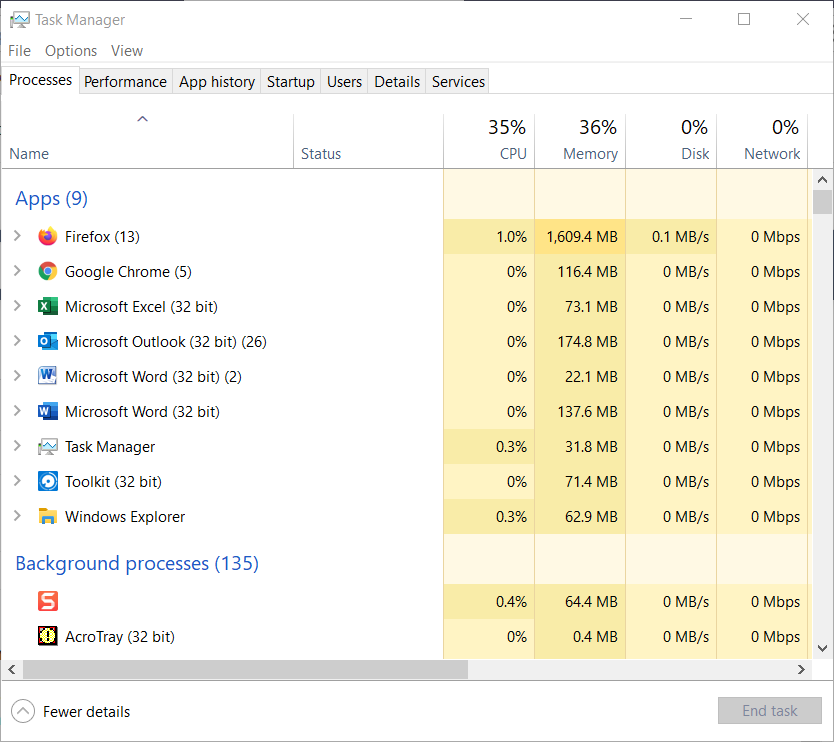Screen dimensions: 834x742
Task: Switch to the Startup tab
Action: pyautogui.click(x=290, y=81)
